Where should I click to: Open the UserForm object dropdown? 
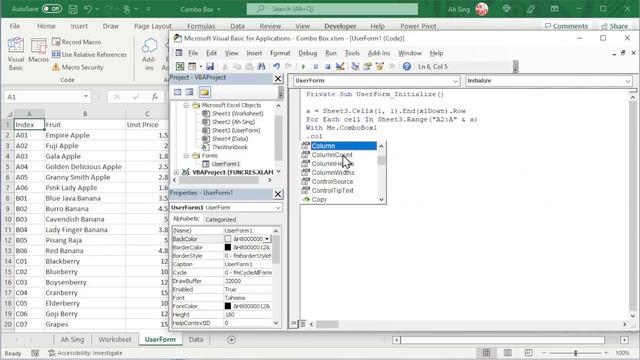point(455,81)
